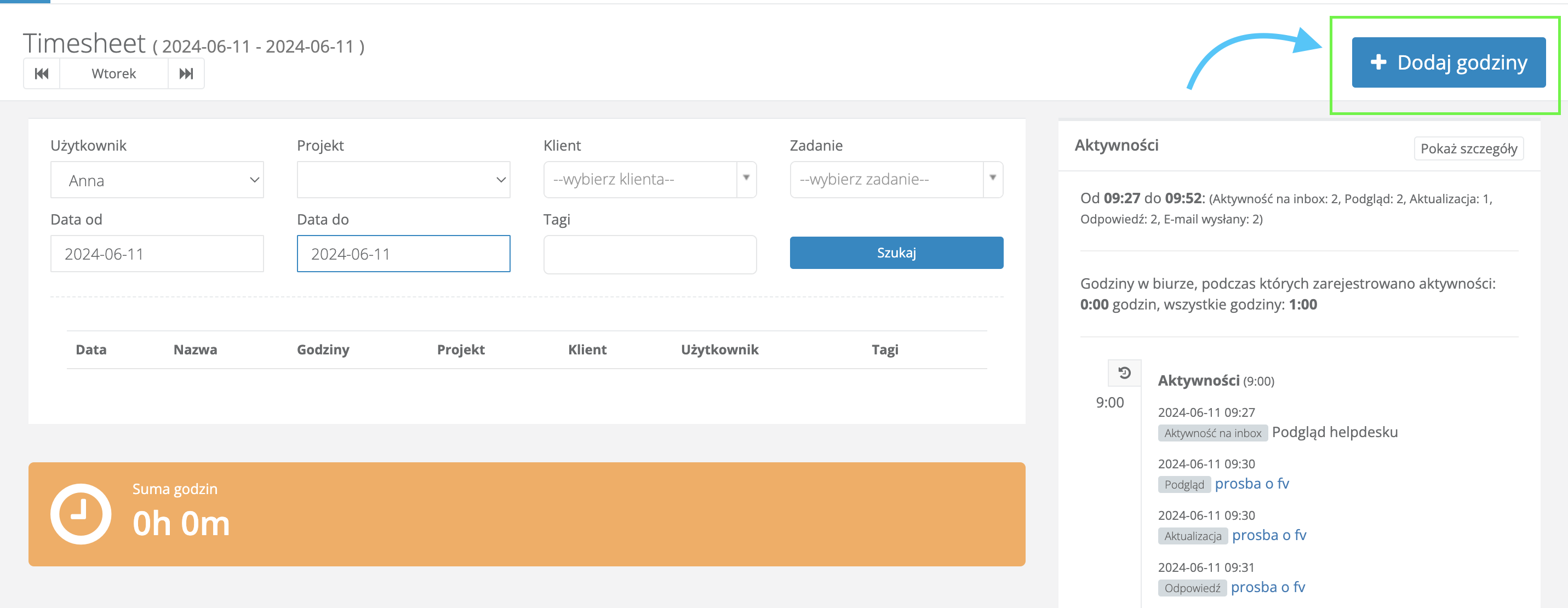Click the Tagi column header

[885, 350]
